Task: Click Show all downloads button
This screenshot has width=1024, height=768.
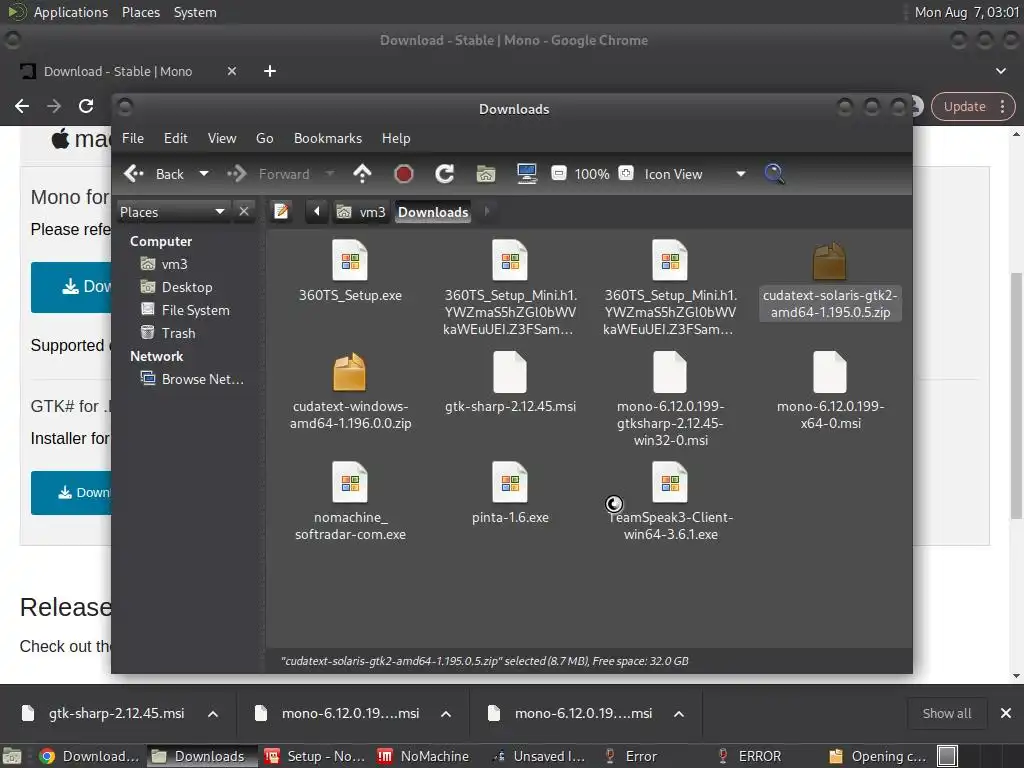Action: click(x=946, y=713)
